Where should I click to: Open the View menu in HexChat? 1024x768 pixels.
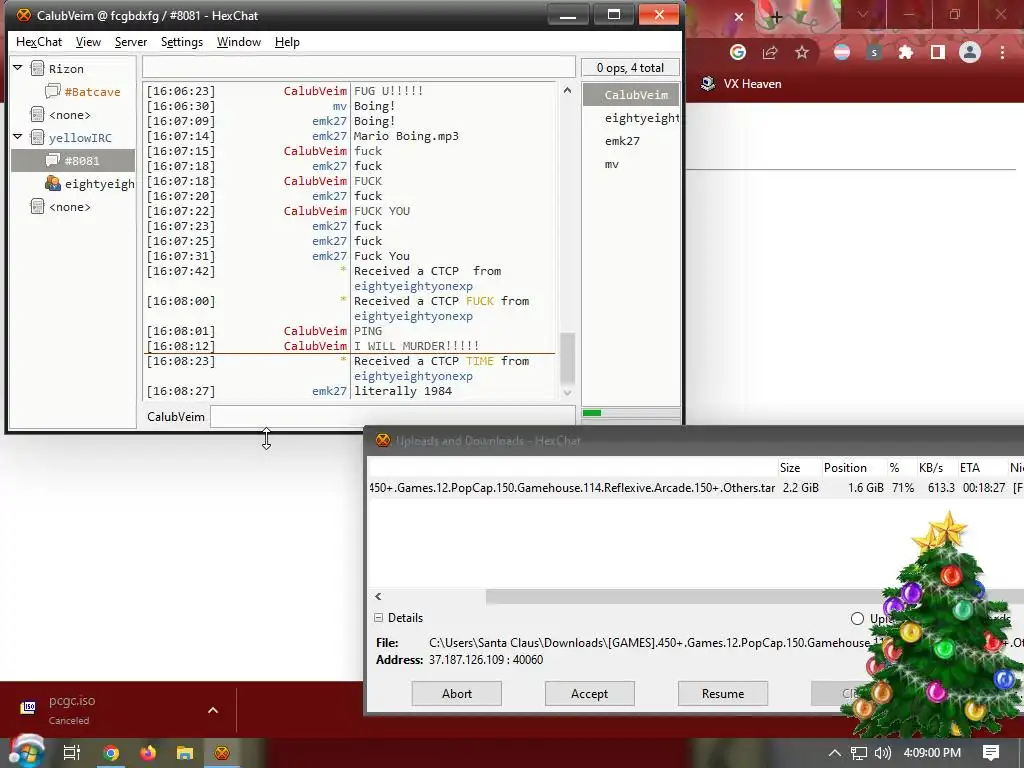tap(88, 42)
